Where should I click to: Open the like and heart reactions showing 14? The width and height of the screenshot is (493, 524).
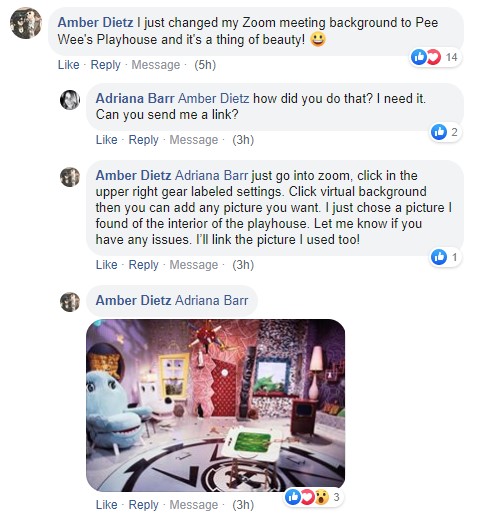435,57
